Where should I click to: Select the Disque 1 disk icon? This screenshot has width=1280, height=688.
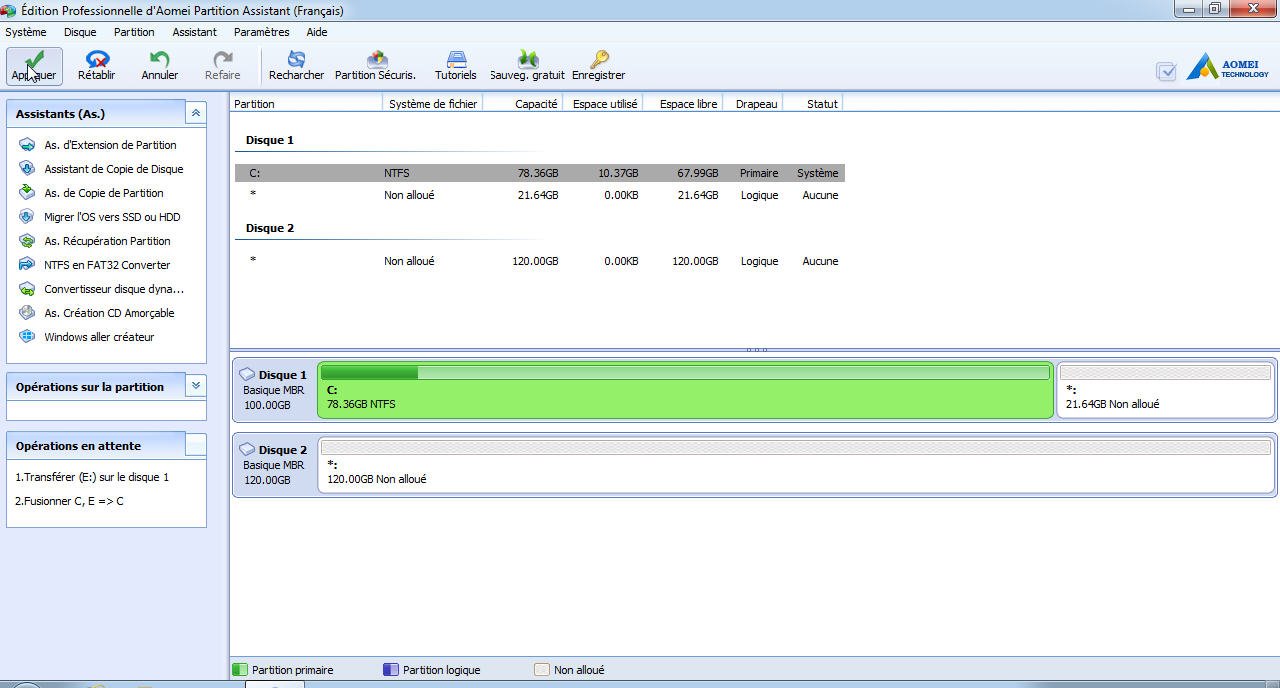coord(247,375)
